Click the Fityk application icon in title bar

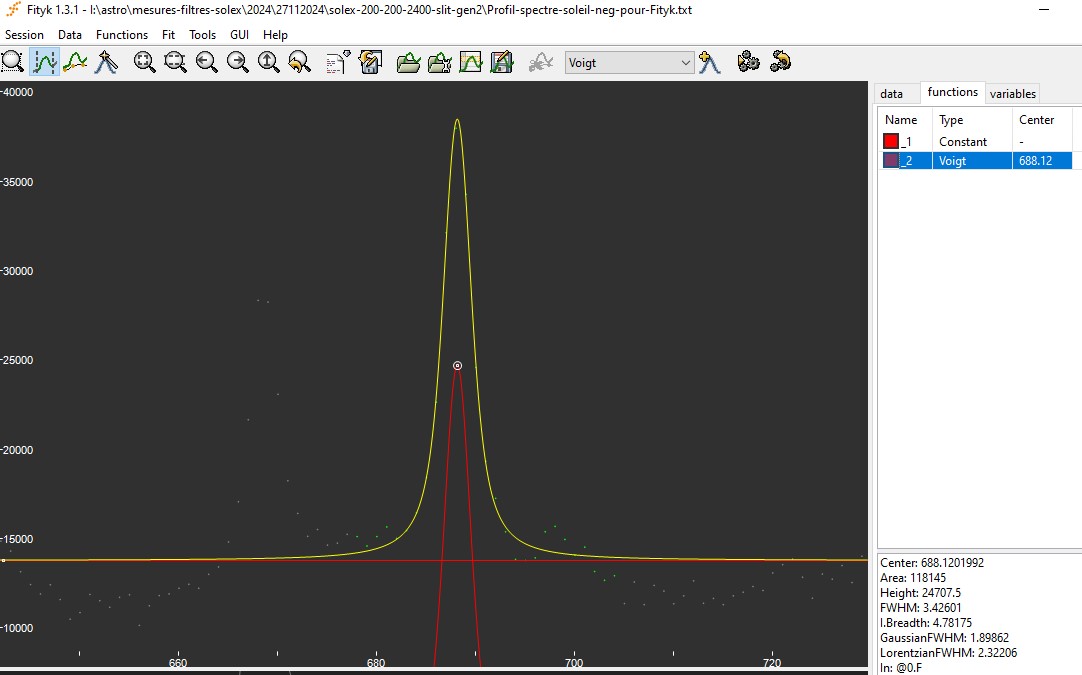tap(13, 10)
